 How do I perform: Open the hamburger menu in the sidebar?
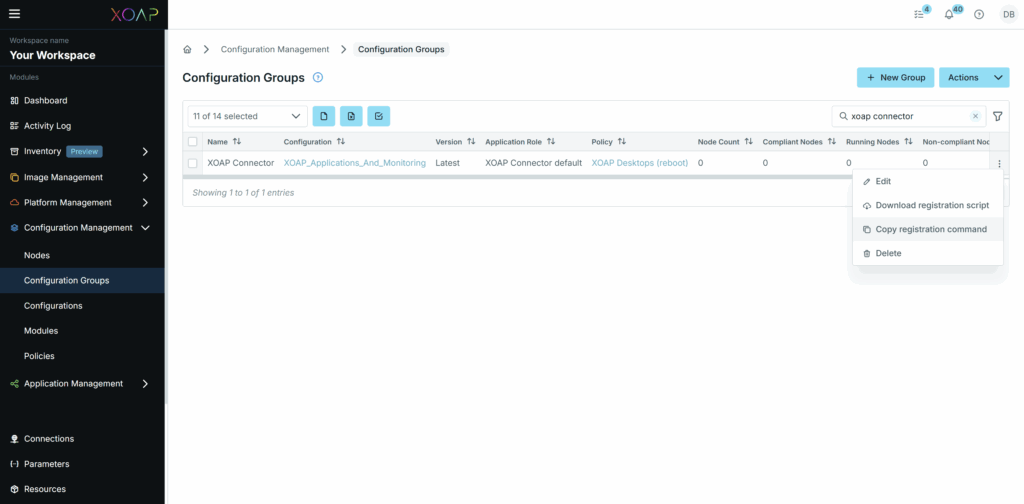[14, 14]
